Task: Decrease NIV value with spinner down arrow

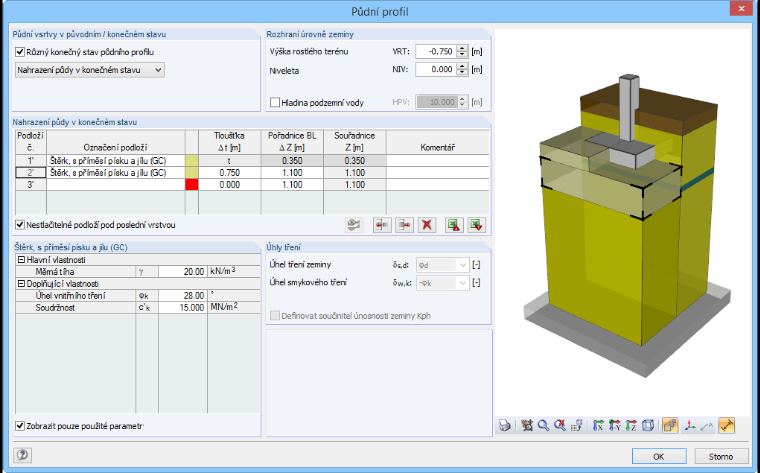Action: 462,73
